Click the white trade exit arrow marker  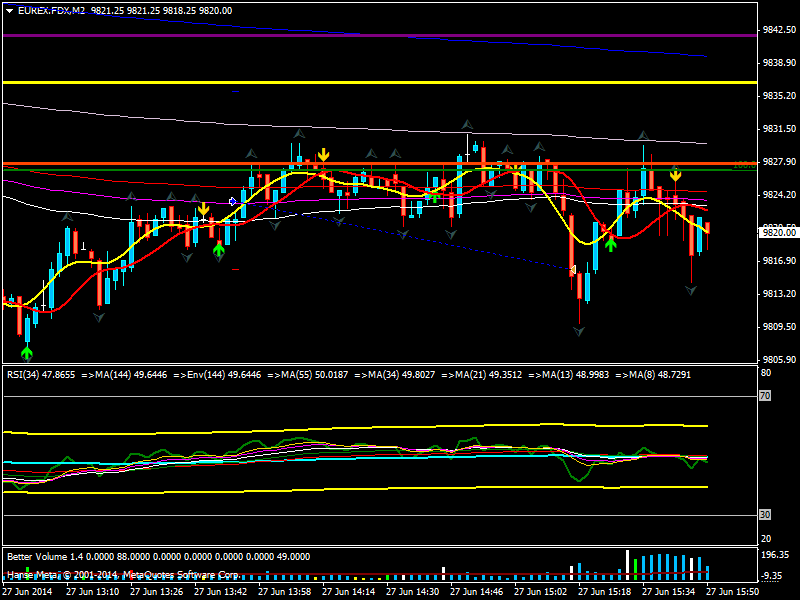[573, 270]
